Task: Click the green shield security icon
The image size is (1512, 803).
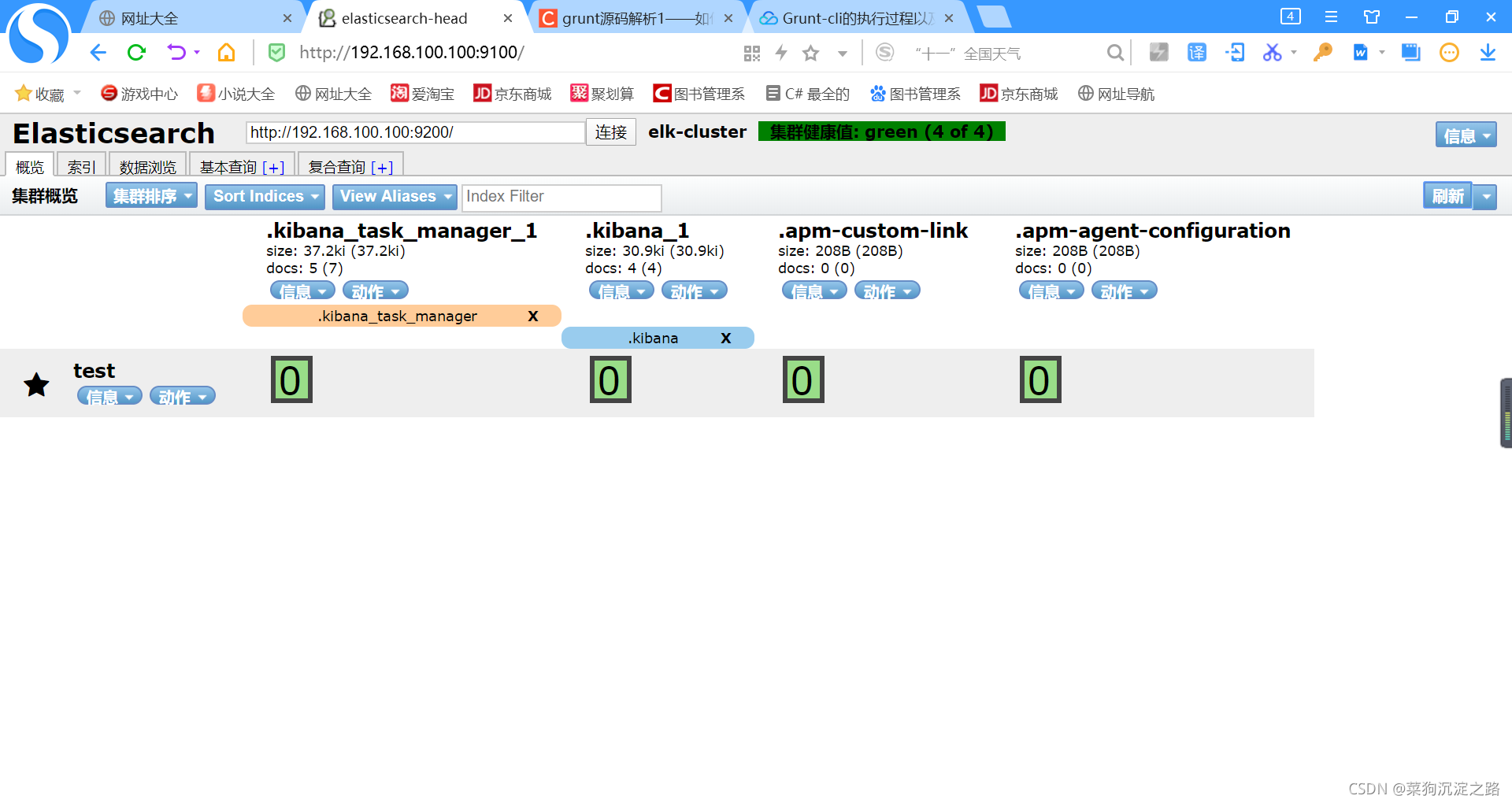Action: click(276, 53)
